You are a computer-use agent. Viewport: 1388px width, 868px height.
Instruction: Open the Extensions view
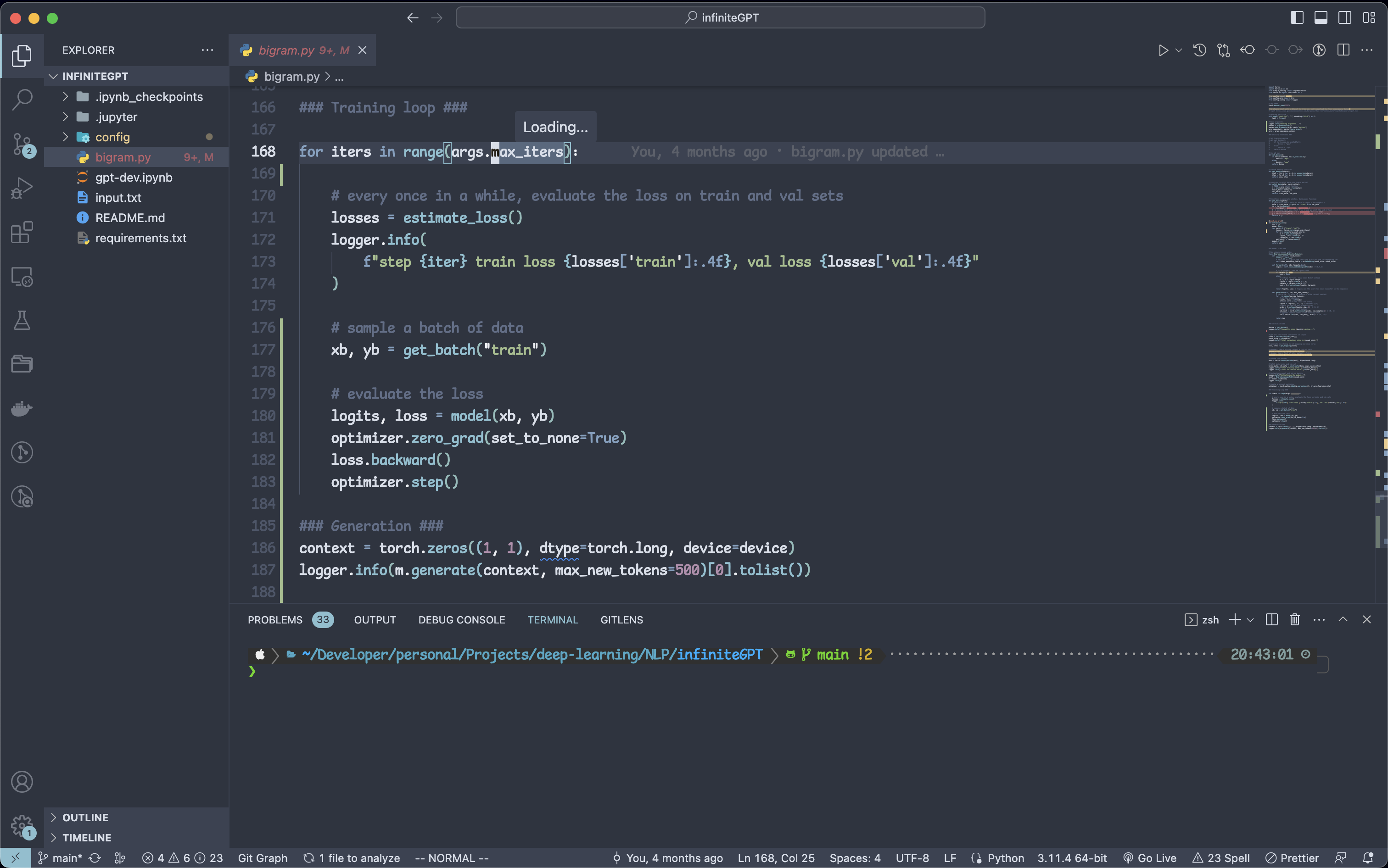(22, 233)
